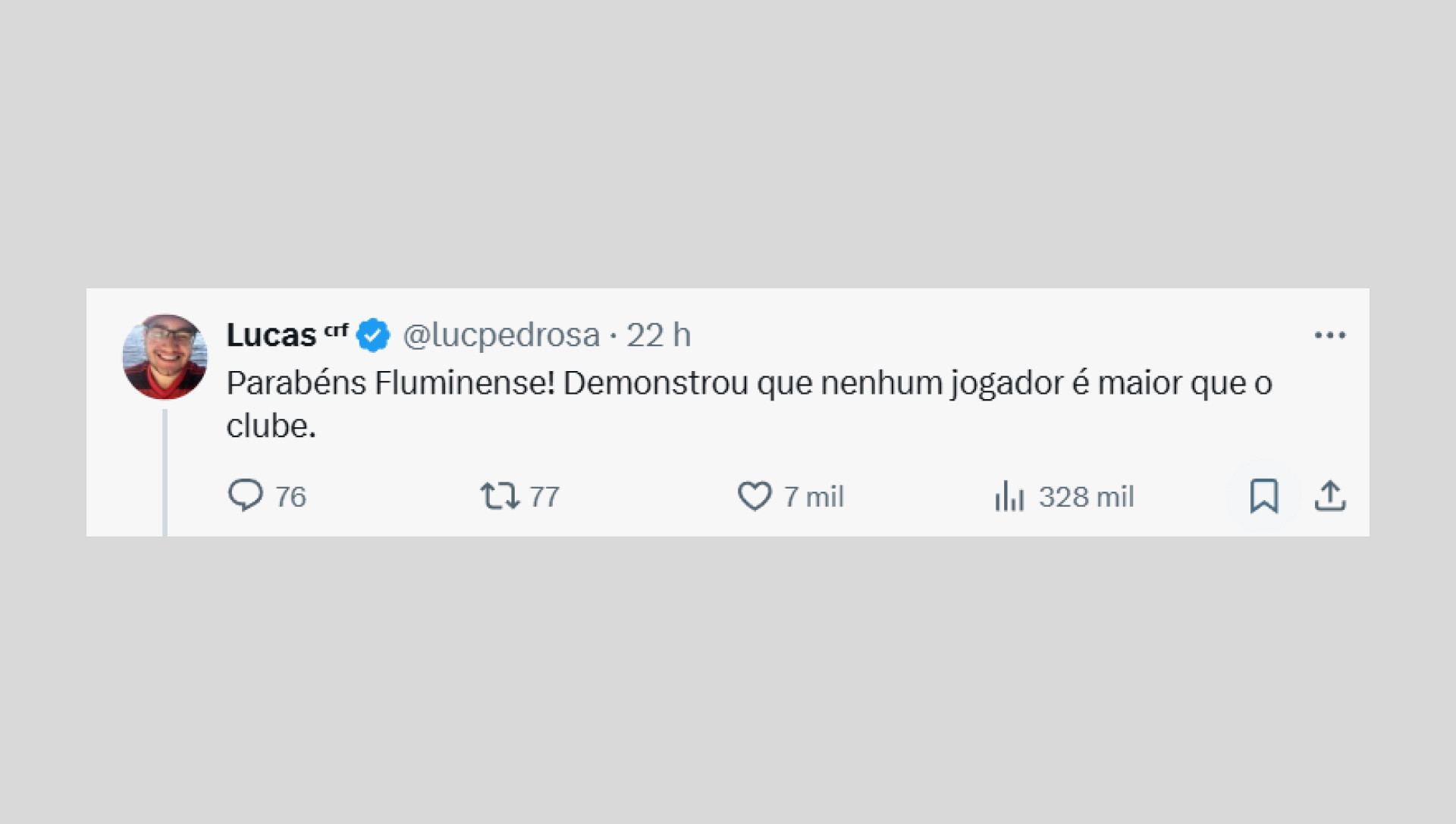
Task: View the 7 mil likes list
Action: tap(813, 497)
